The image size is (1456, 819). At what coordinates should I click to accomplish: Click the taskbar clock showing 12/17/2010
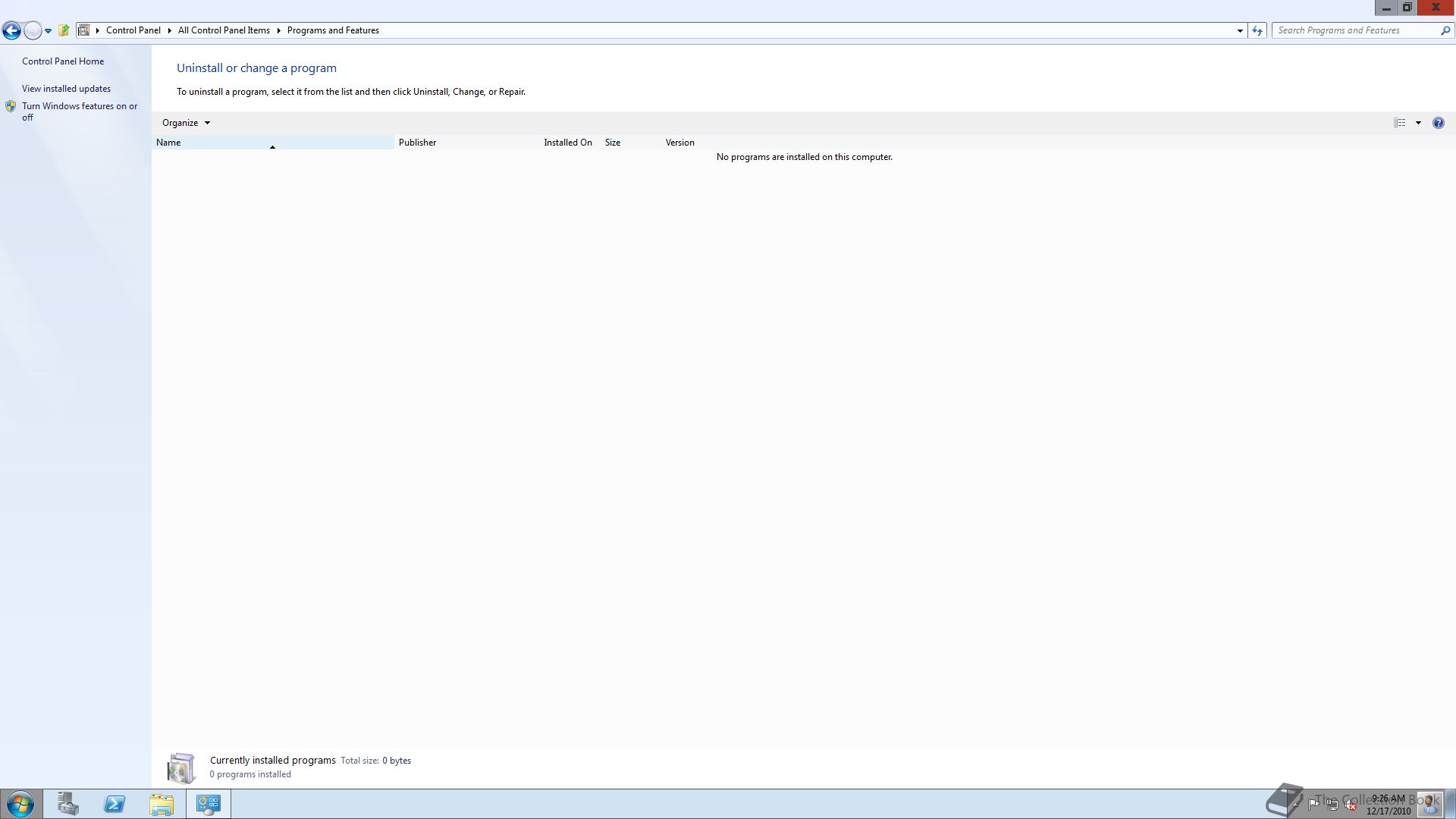pyautogui.click(x=1389, y=805)
